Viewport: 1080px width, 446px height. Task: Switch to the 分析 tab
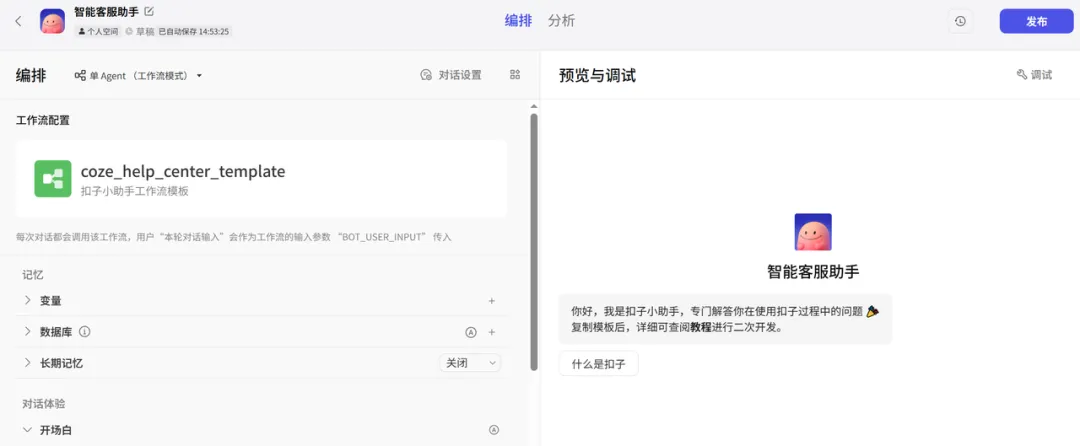point(561,21)
